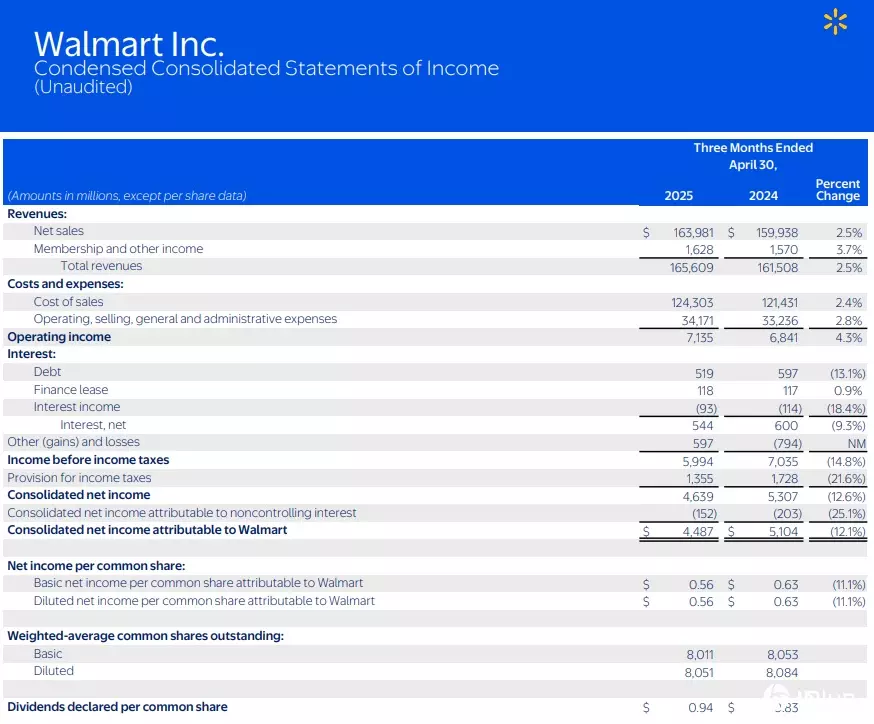
Task: Select the 124,303 cost of sales value
Action: coord(692,303)
